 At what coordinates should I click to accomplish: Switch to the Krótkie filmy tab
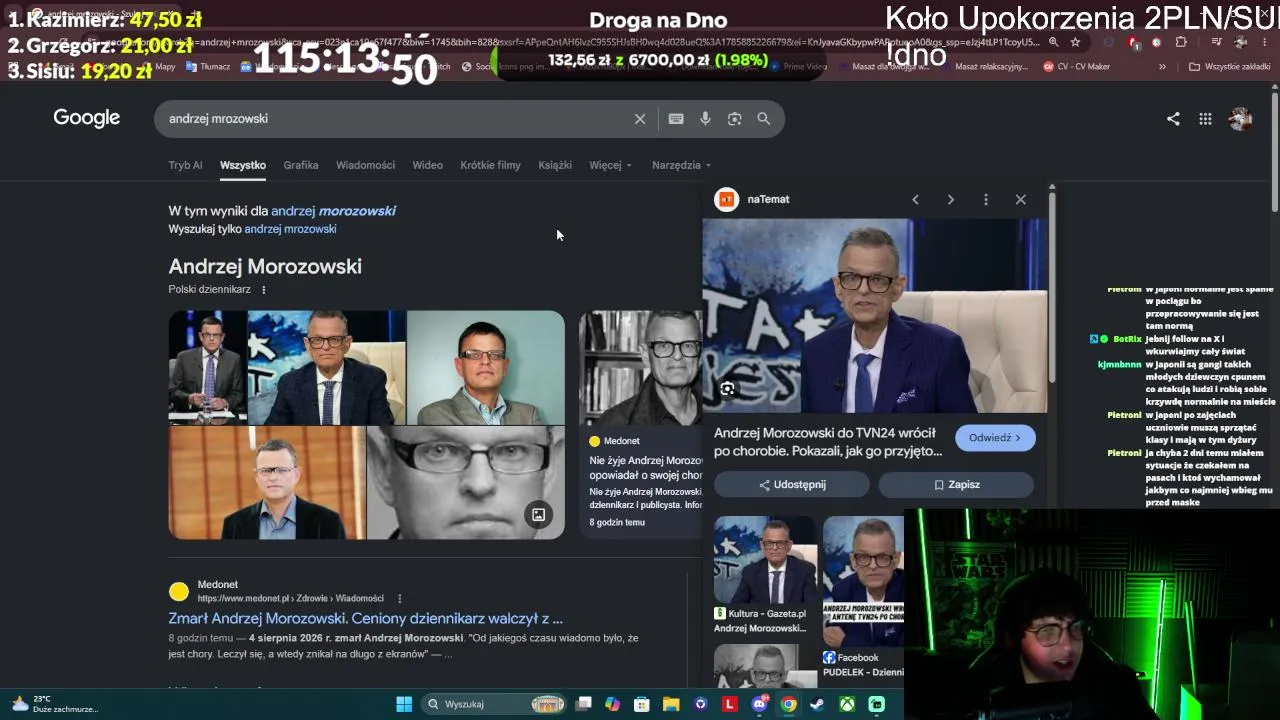(x=490, y=165)
